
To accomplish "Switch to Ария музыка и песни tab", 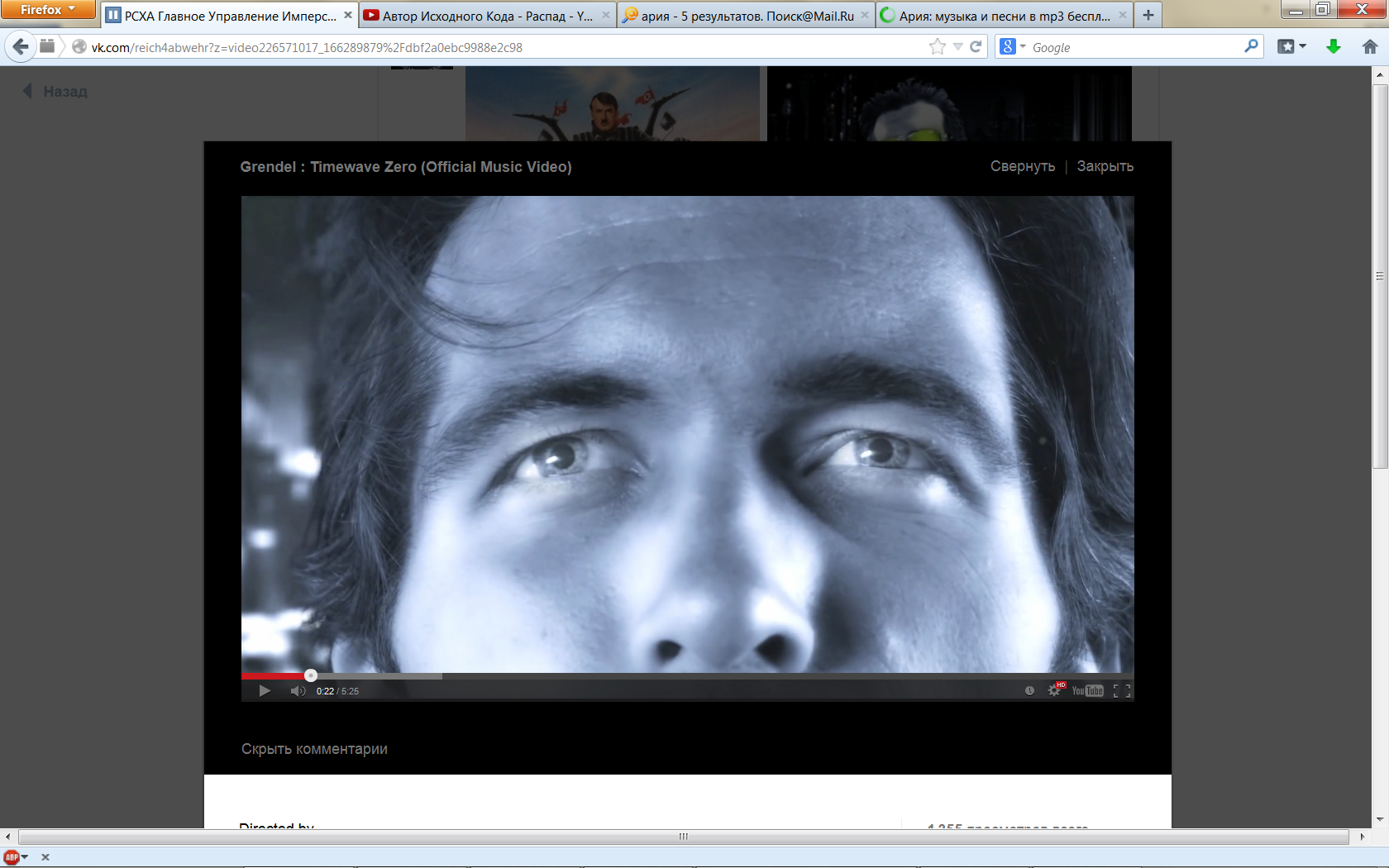I will click(1004, 16).
